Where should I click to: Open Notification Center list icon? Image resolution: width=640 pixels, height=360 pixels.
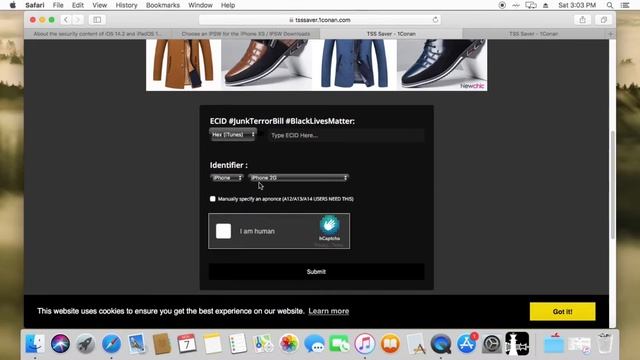point(625,5)
